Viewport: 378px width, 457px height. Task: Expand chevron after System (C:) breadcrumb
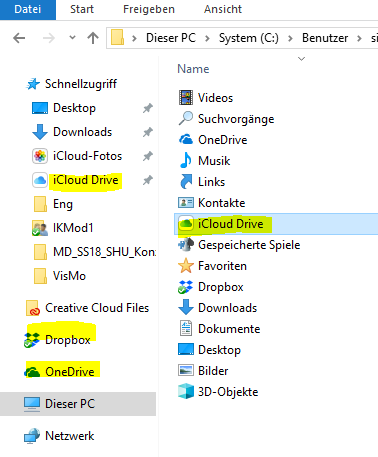pos(290,39)
